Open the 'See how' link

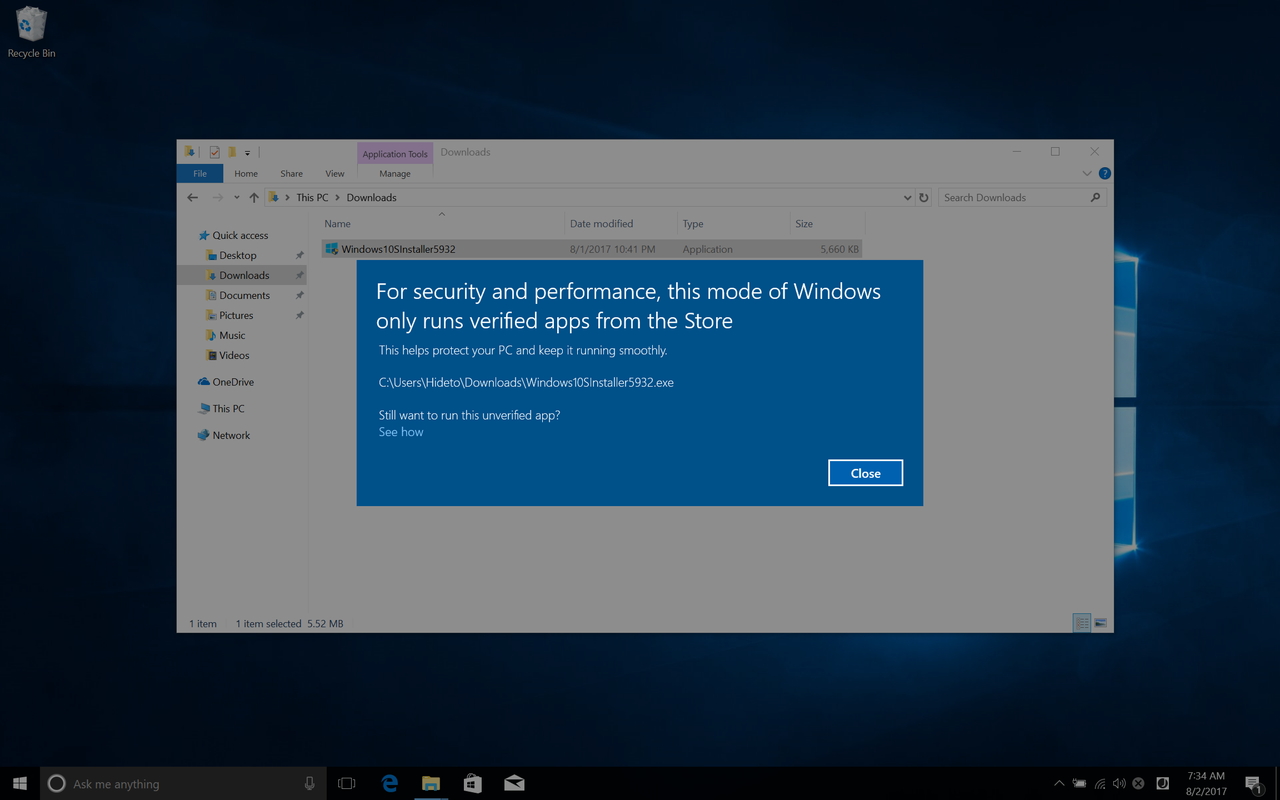click(x=401, y=432)
